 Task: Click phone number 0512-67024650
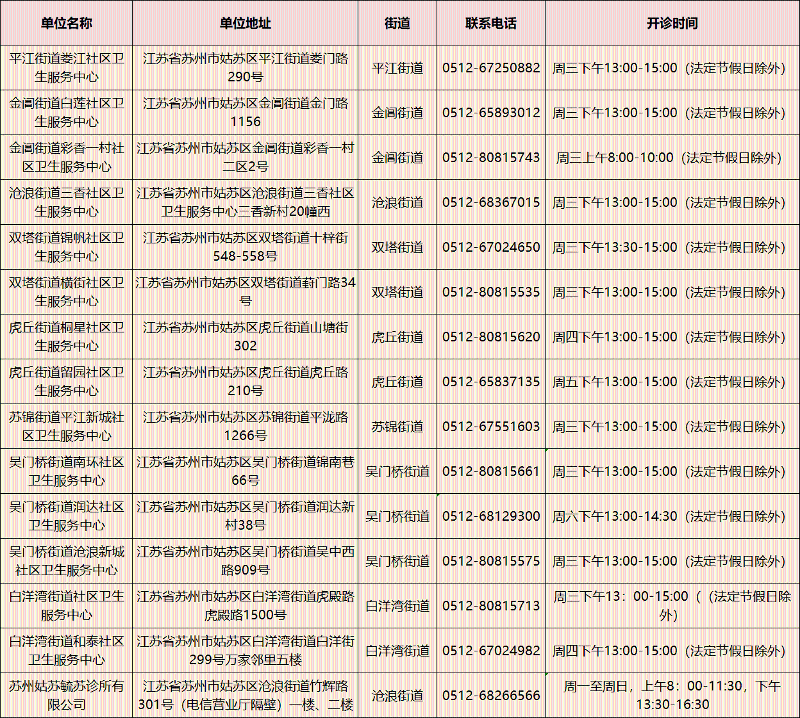(491, 247)
